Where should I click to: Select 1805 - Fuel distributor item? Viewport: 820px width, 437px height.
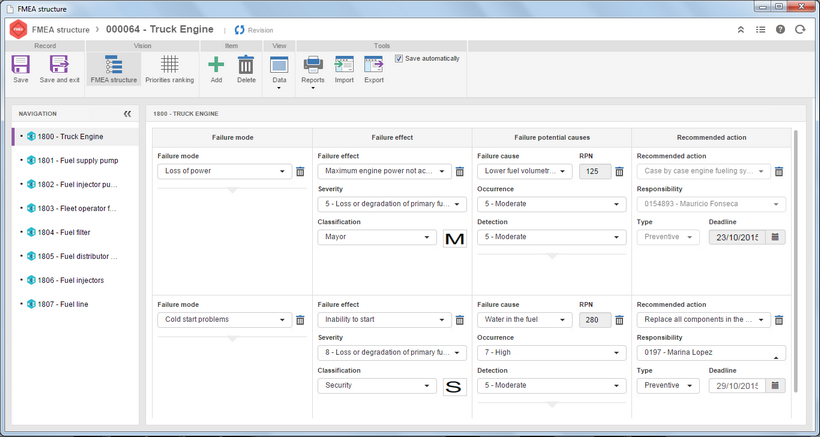pos(75,256)
